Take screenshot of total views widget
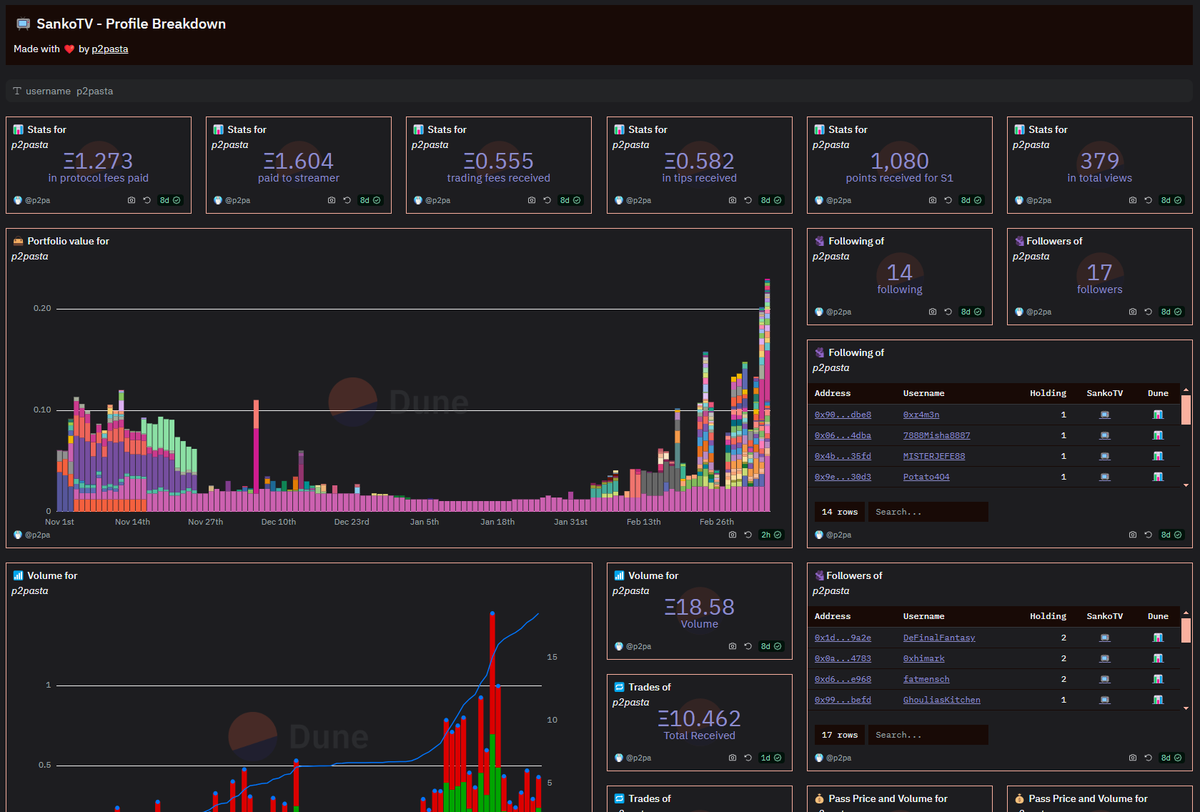The height and width of the screenshot is (812, 1200). click(x=1133, y=200)
